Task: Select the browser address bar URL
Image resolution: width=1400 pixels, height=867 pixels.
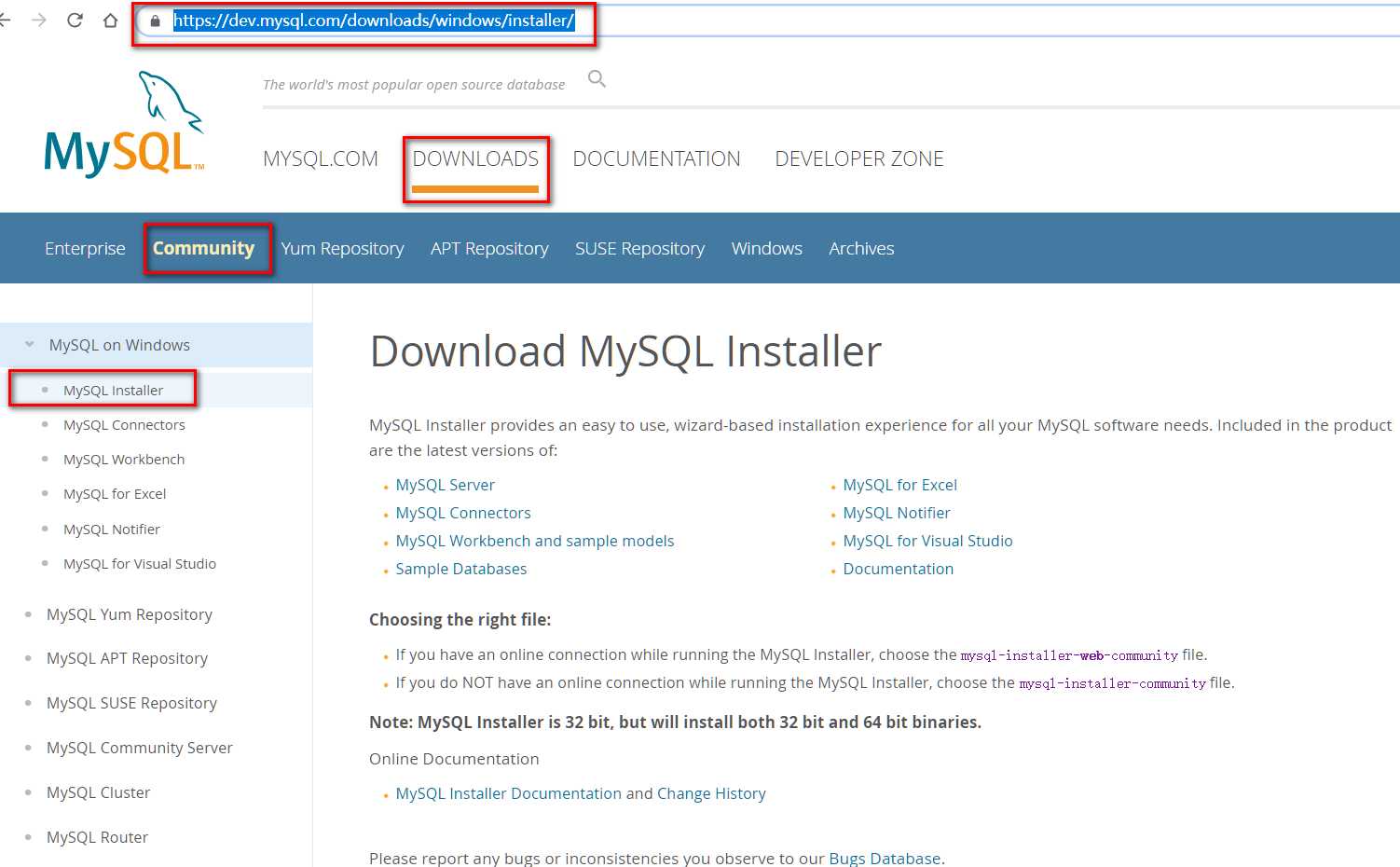Action: pyautogui.click(x=374, y=21)
